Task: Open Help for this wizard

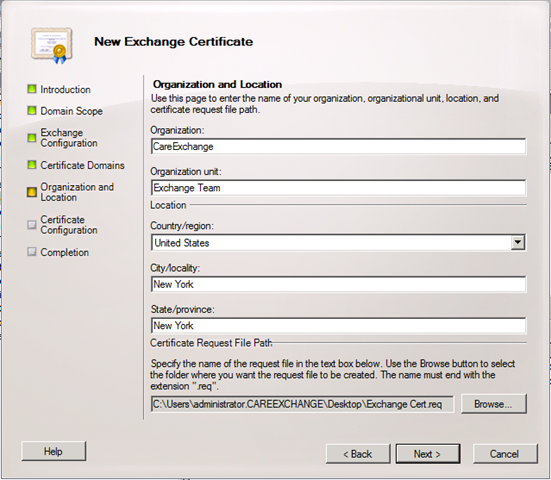Action: [53, 451]
